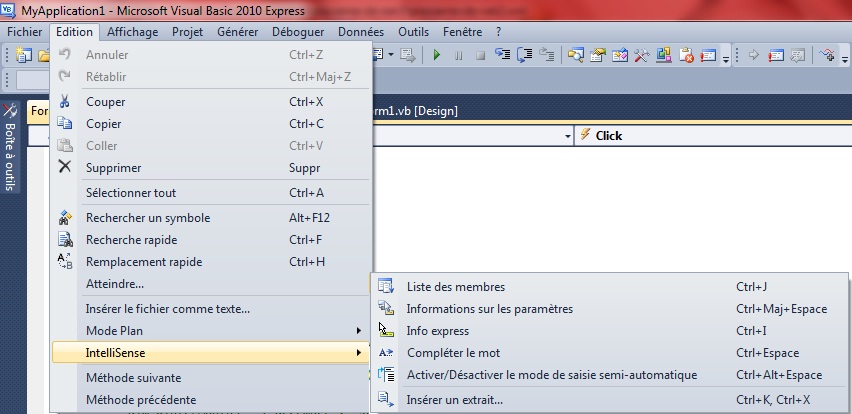
Task: Open the Déboguer menu
Action: (298, 32)
